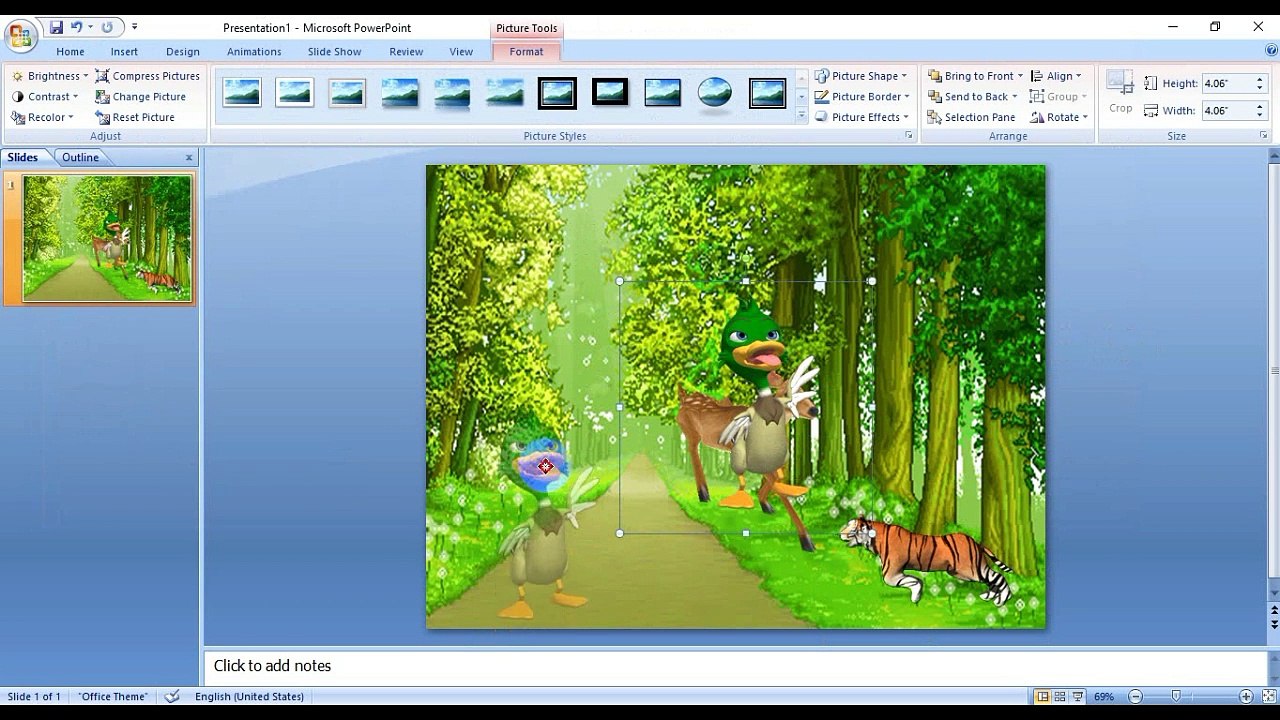Start Slide Show view from status bar
Image resolution: width=1280 pixels, height=720 pixels.
[x=1078, y=696]
